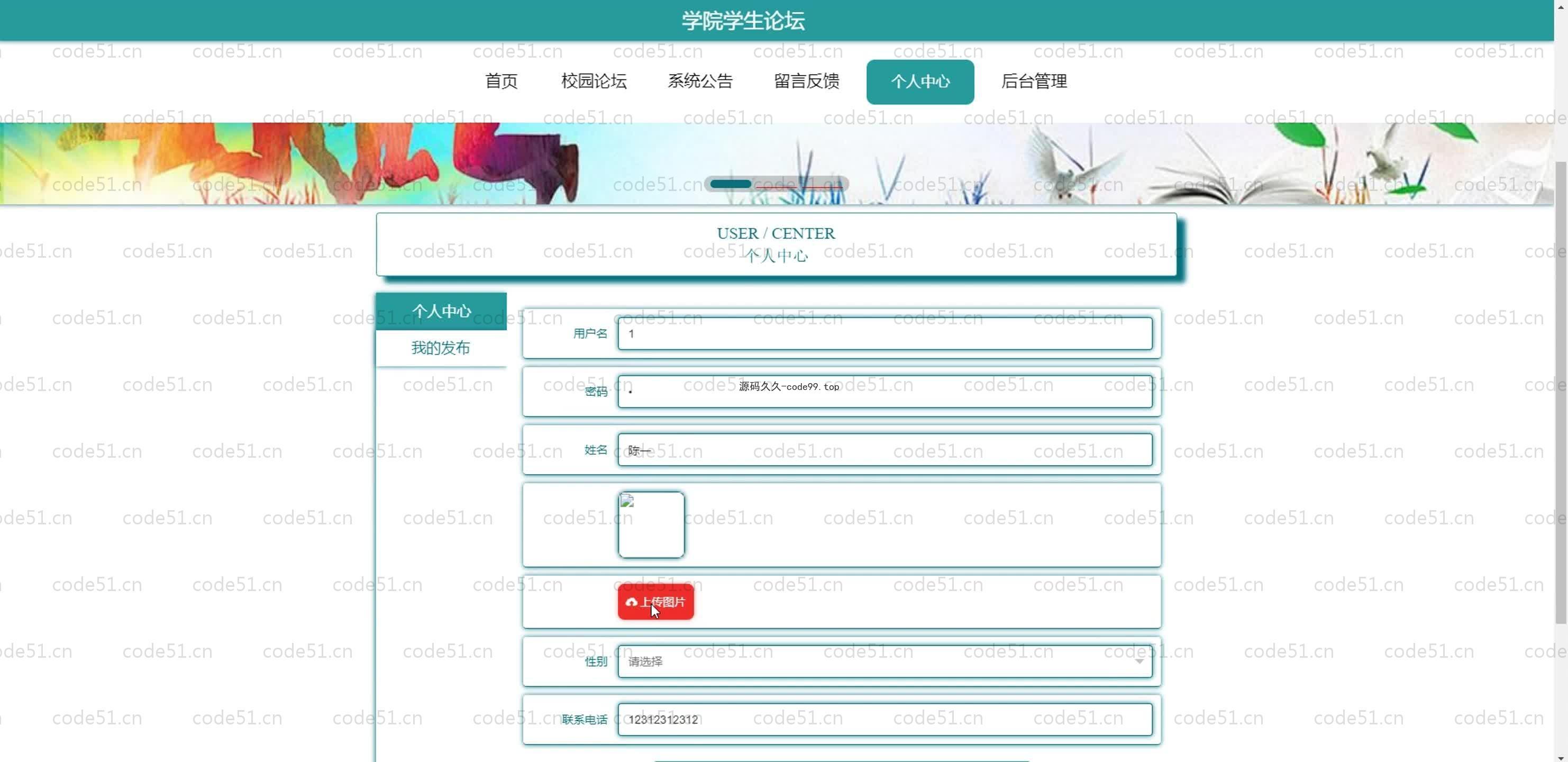Click the 姓名 field containing 陈一
Viewport: 1568px width, 762px height.
click(885, 450)
